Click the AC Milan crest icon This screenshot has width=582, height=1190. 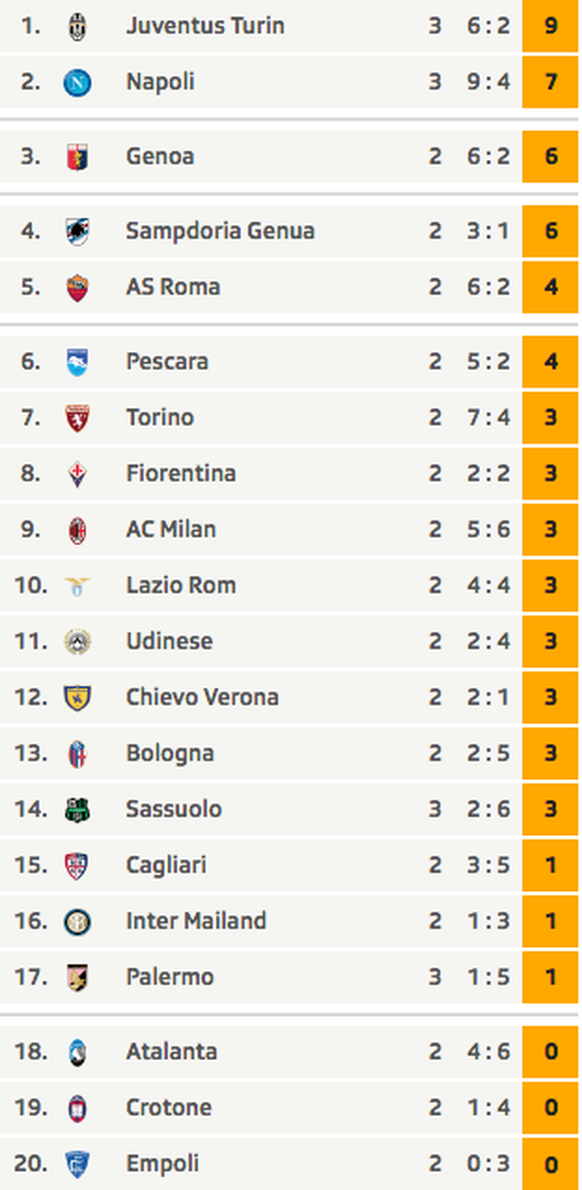pyautogui.click(x=77, y=530)
